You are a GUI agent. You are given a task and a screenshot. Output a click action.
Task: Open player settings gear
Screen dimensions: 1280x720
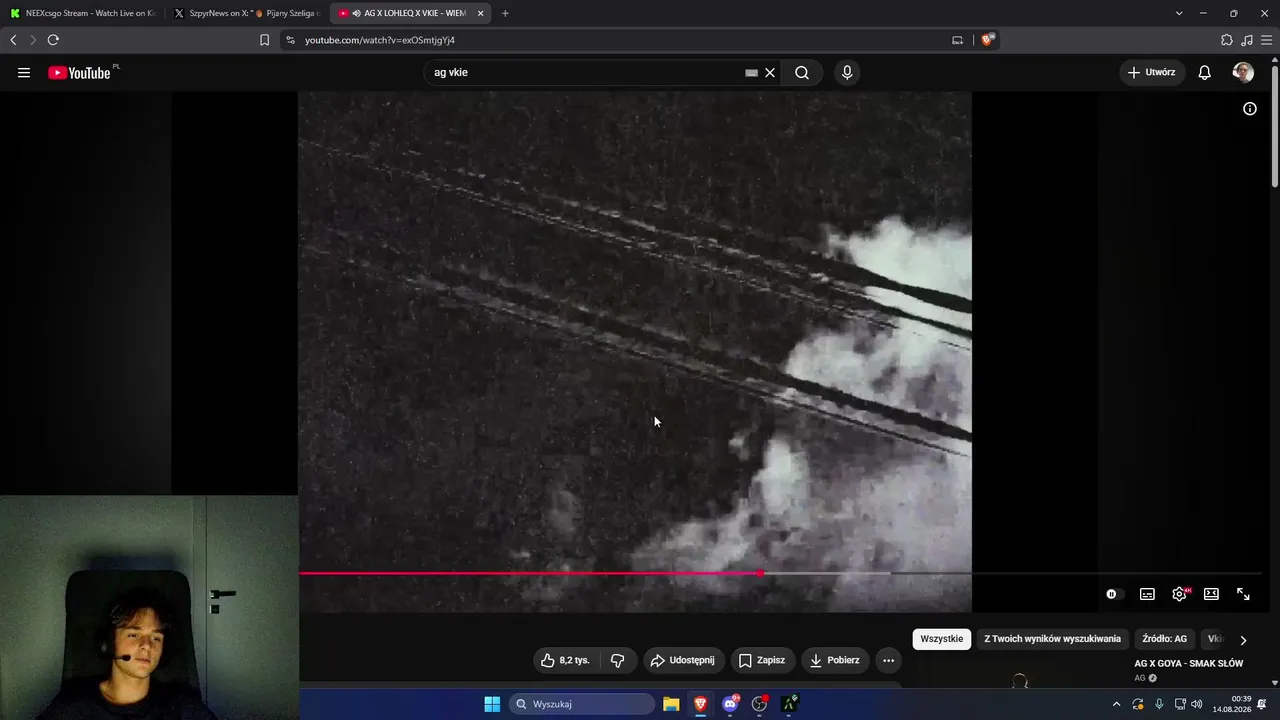coord(1180,594)
